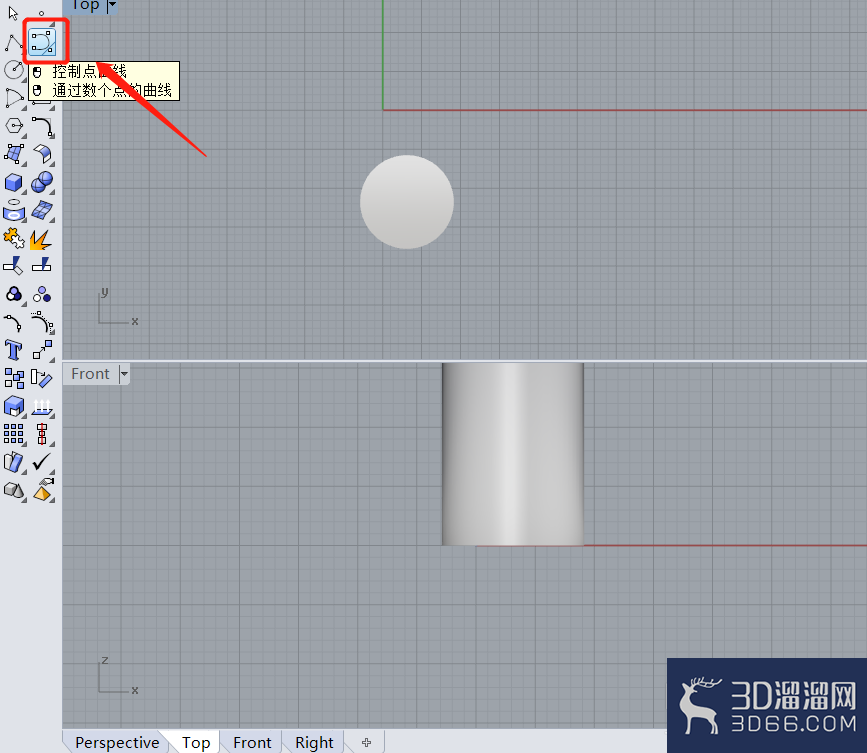This screenshot has height=753, width=867.
Task: Open the Front viewport dropdown arrow
Action: tap(124, 374)
